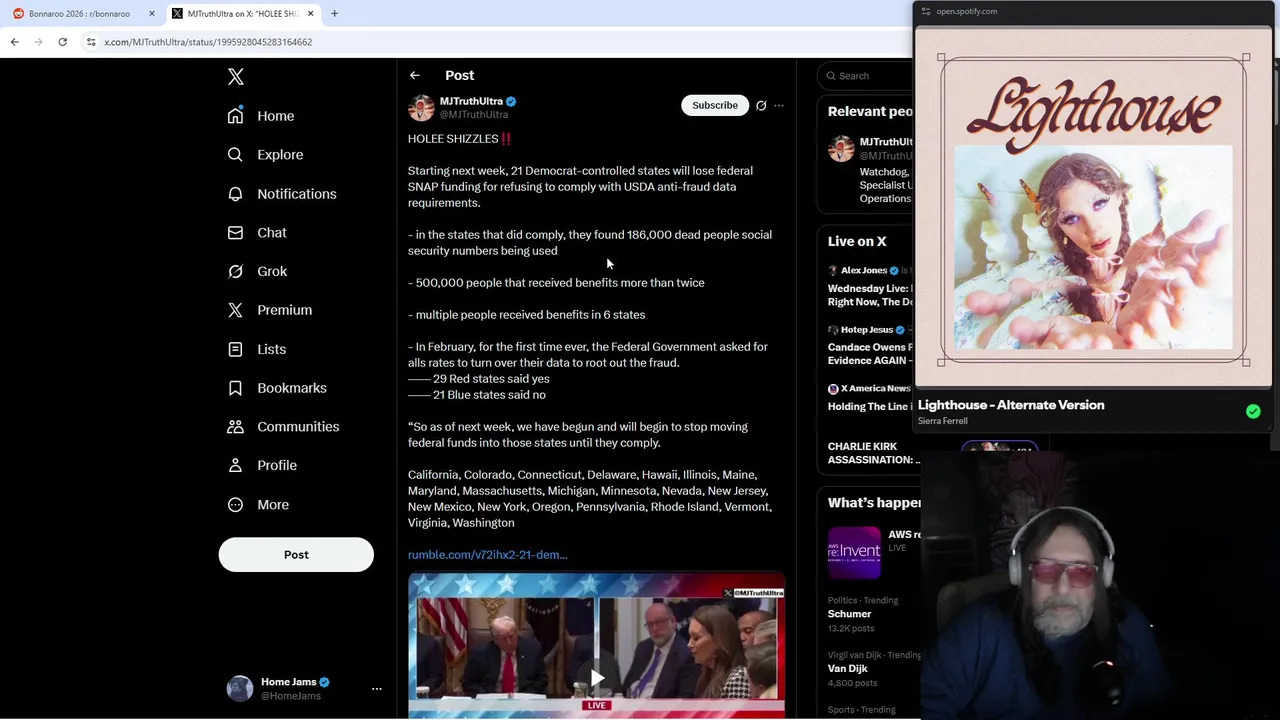
Task: Open the MJTruthUltra display name
Action: [471, 101]
